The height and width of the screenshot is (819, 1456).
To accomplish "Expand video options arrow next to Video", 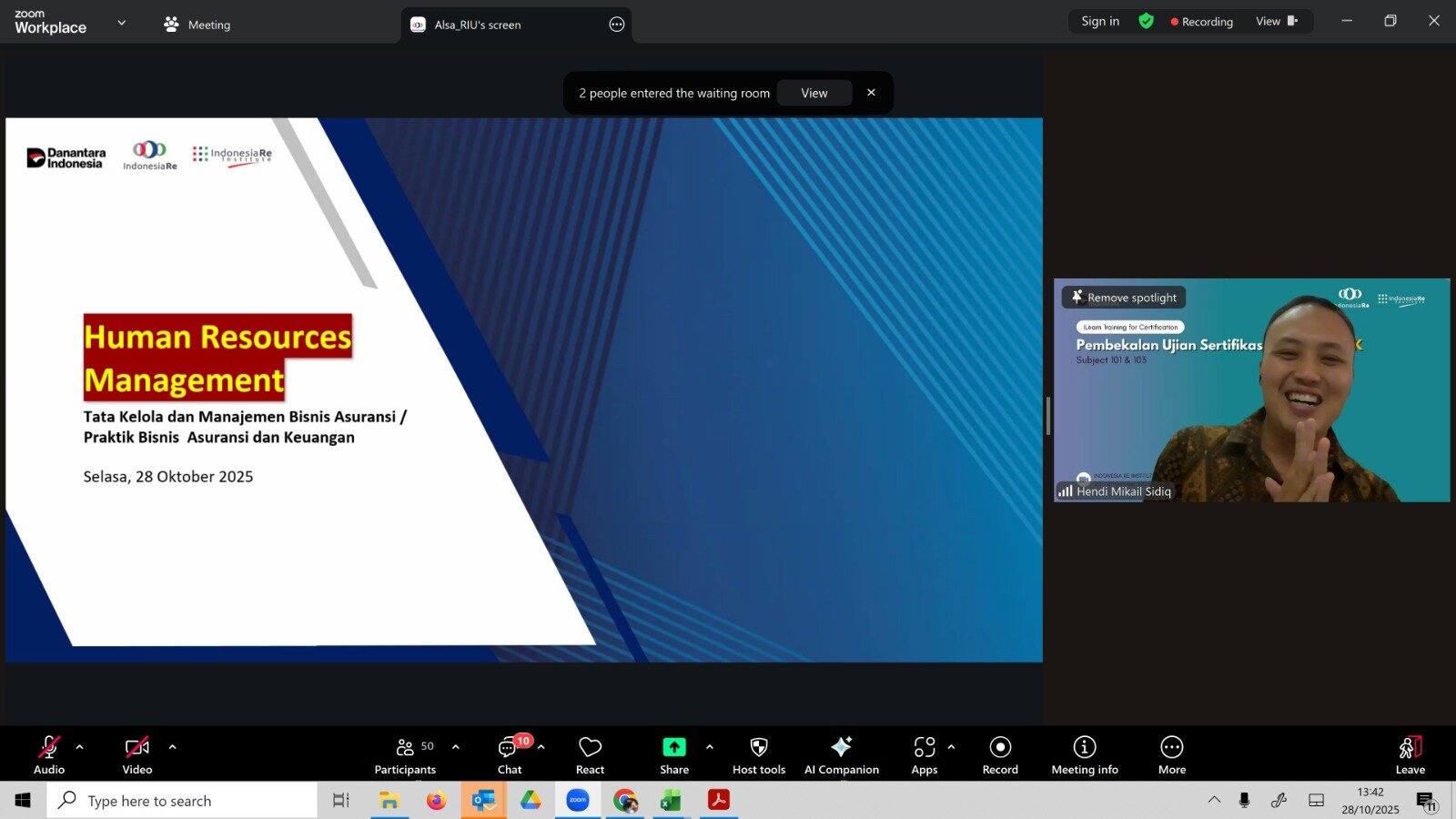I will click(x=173, y=747).
